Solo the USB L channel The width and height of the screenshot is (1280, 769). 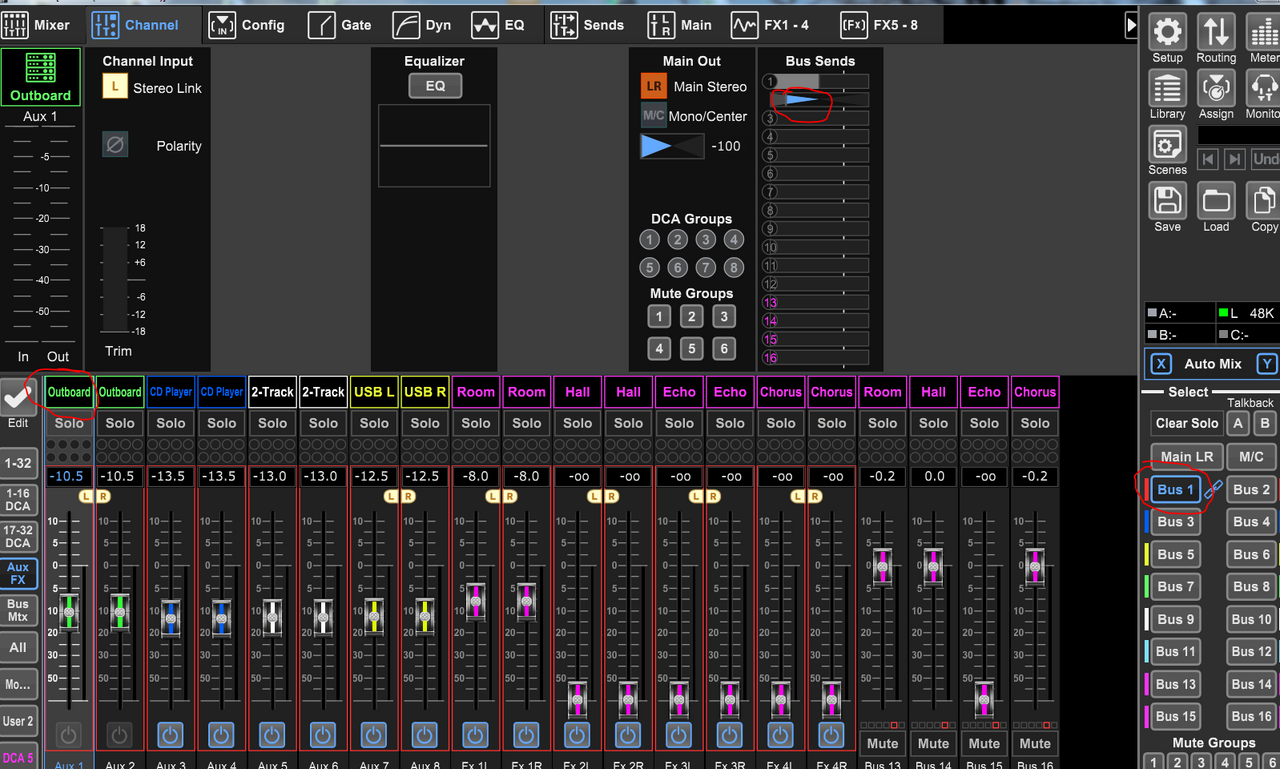tap(374, 423)
